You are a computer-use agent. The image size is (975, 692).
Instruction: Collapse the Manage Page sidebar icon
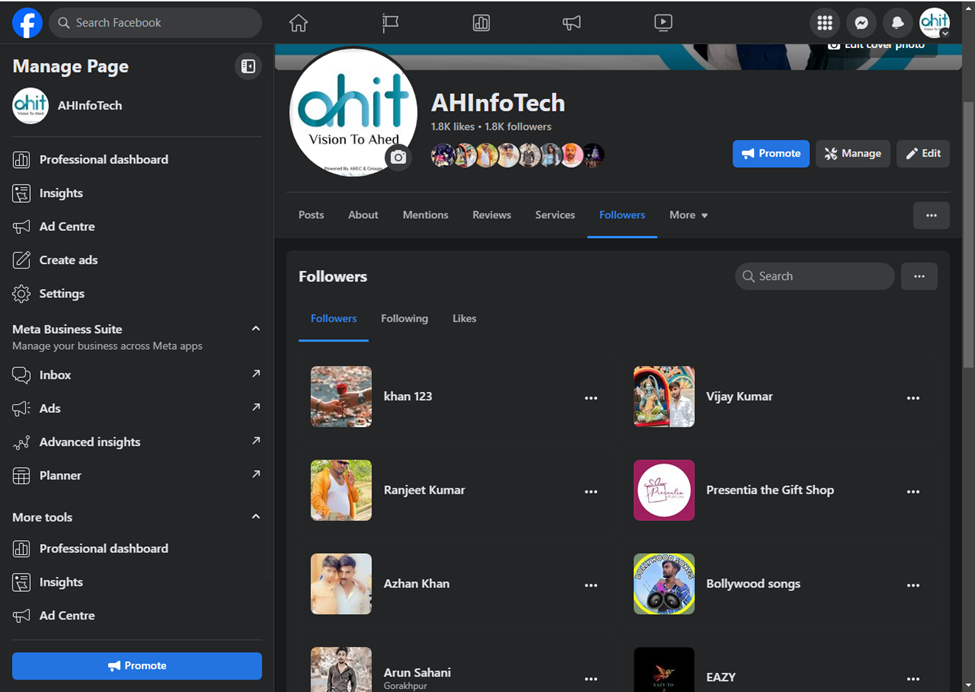248,66
